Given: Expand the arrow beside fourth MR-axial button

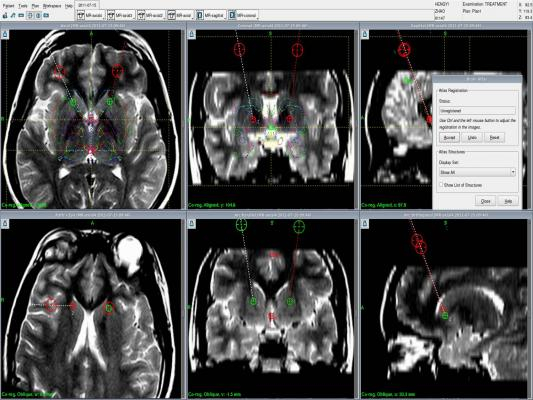Looking at the screenshot, I should click(193, 17).
